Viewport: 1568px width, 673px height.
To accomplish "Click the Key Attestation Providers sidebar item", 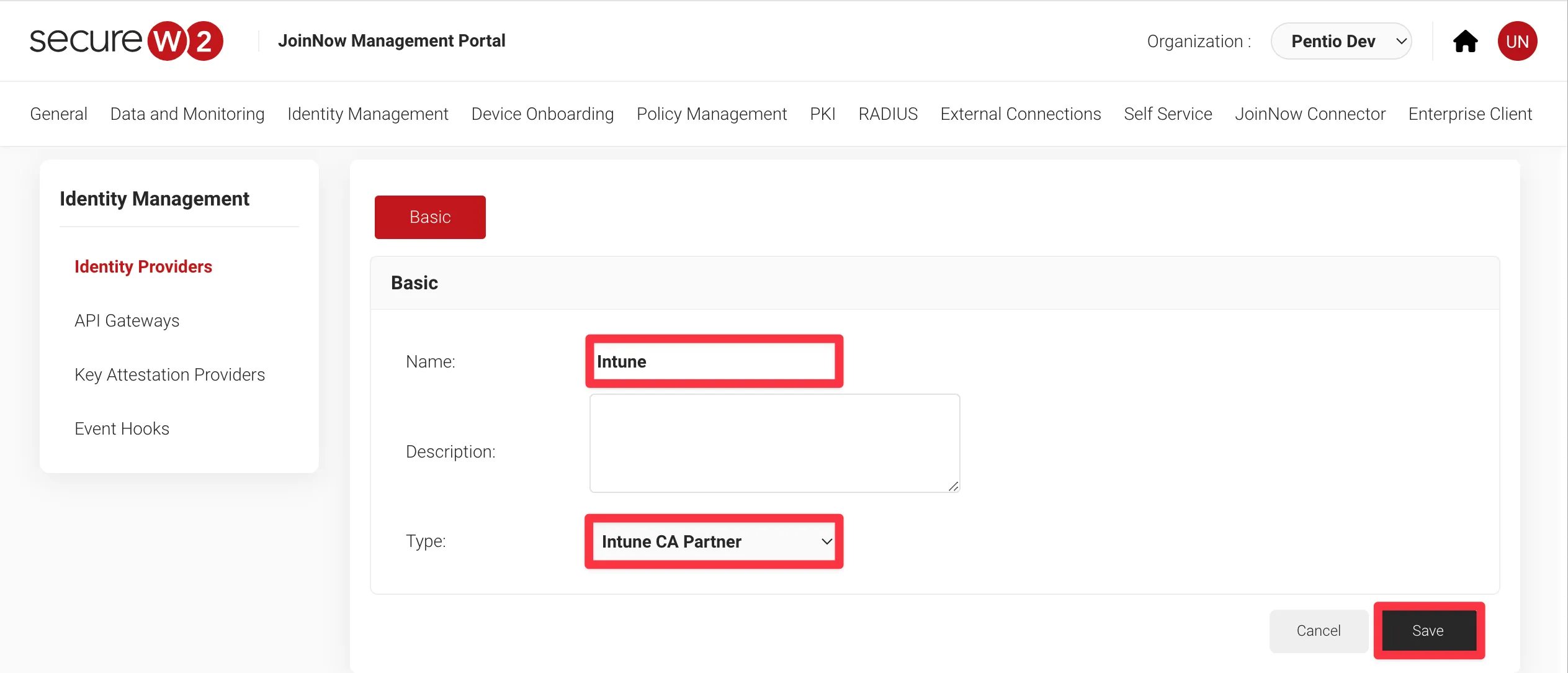I will pos(170,374).
